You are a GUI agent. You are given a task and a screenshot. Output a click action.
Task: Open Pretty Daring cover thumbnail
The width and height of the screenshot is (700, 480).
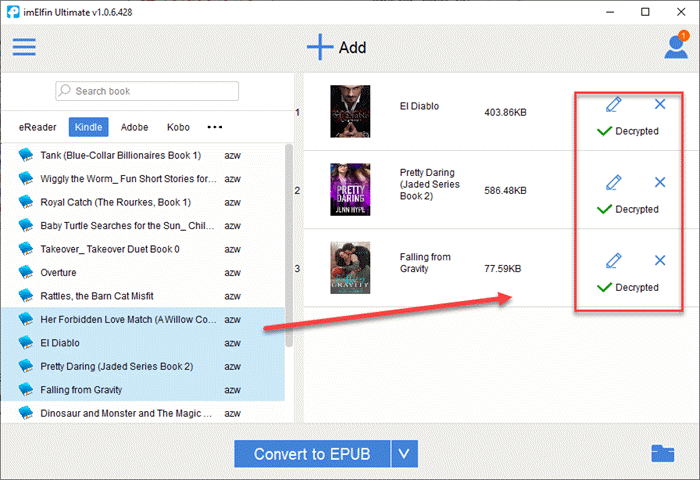click(350, 189)
